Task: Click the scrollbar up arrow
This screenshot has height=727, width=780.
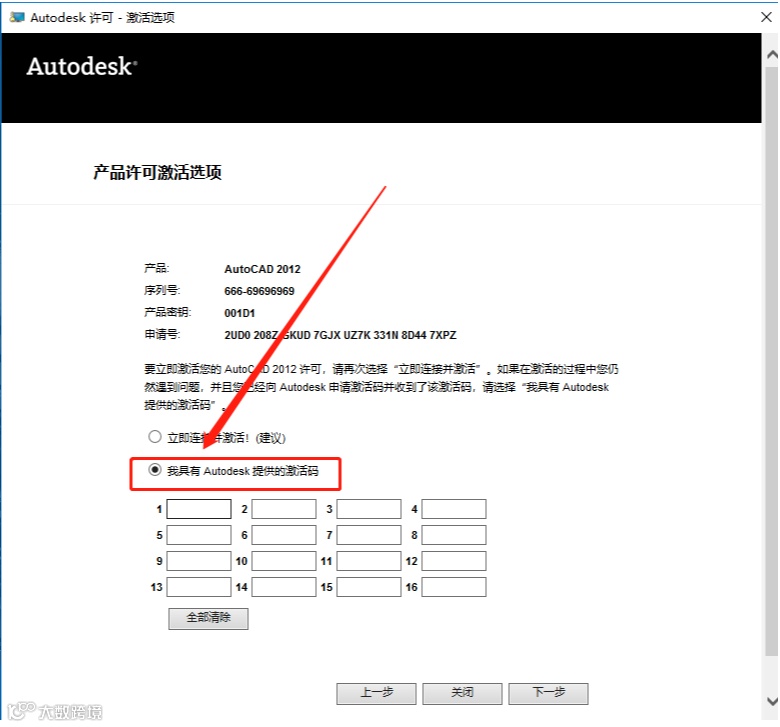Action: pyautogui.click(x=772, y=54)
